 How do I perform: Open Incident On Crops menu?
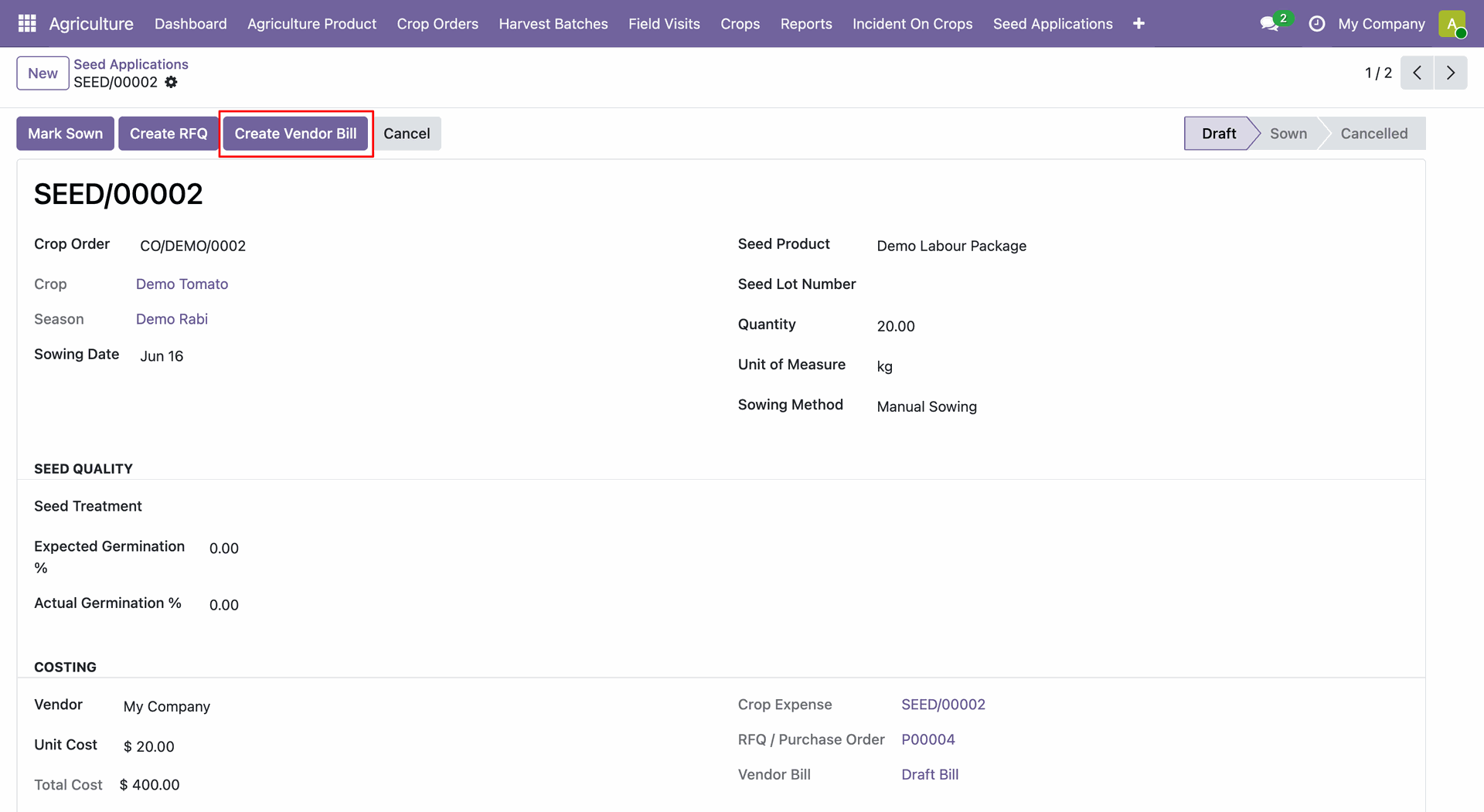click(912, 24)
